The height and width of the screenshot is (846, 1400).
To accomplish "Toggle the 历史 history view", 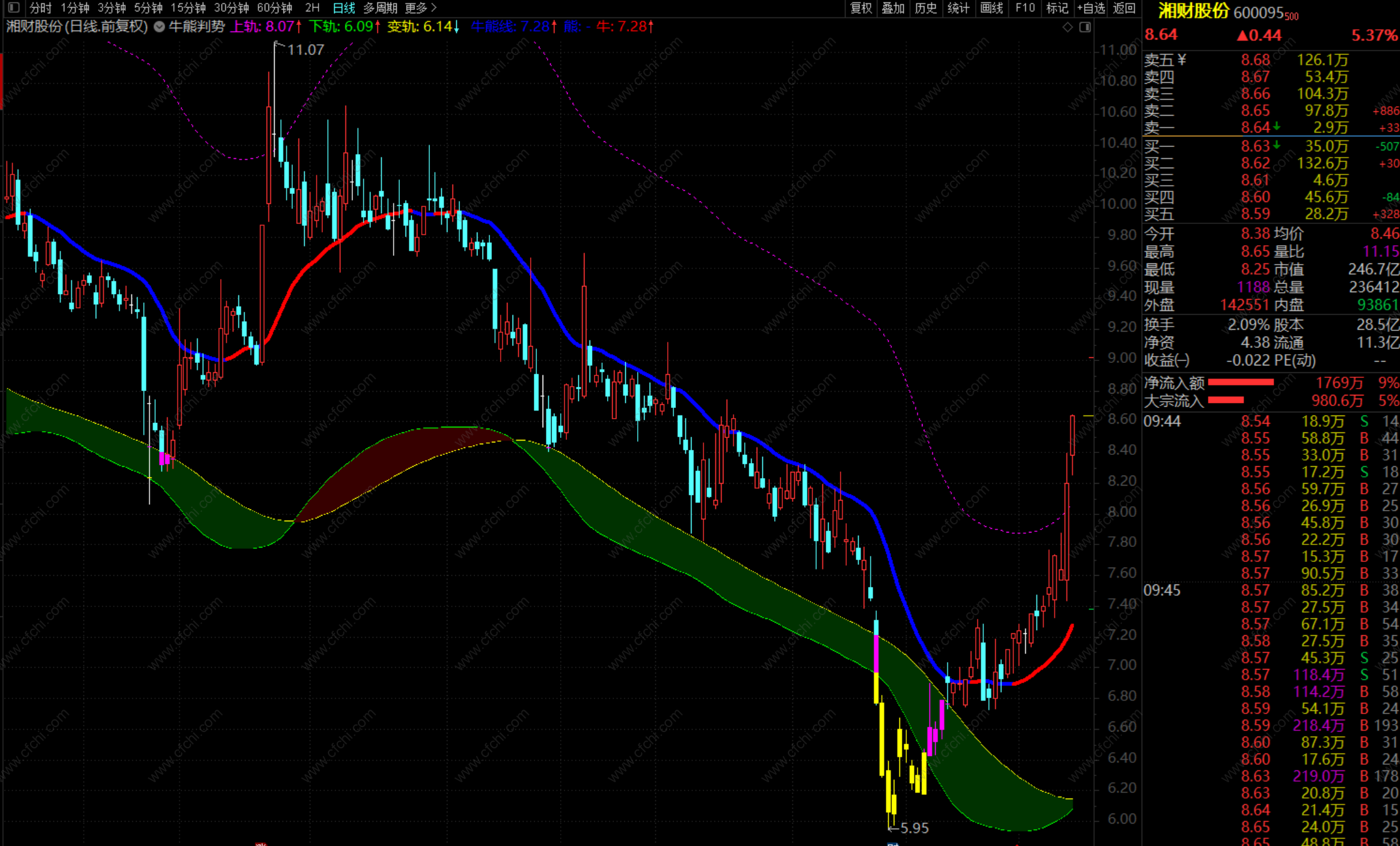I will pyautogui.click(x=926, y=8).
